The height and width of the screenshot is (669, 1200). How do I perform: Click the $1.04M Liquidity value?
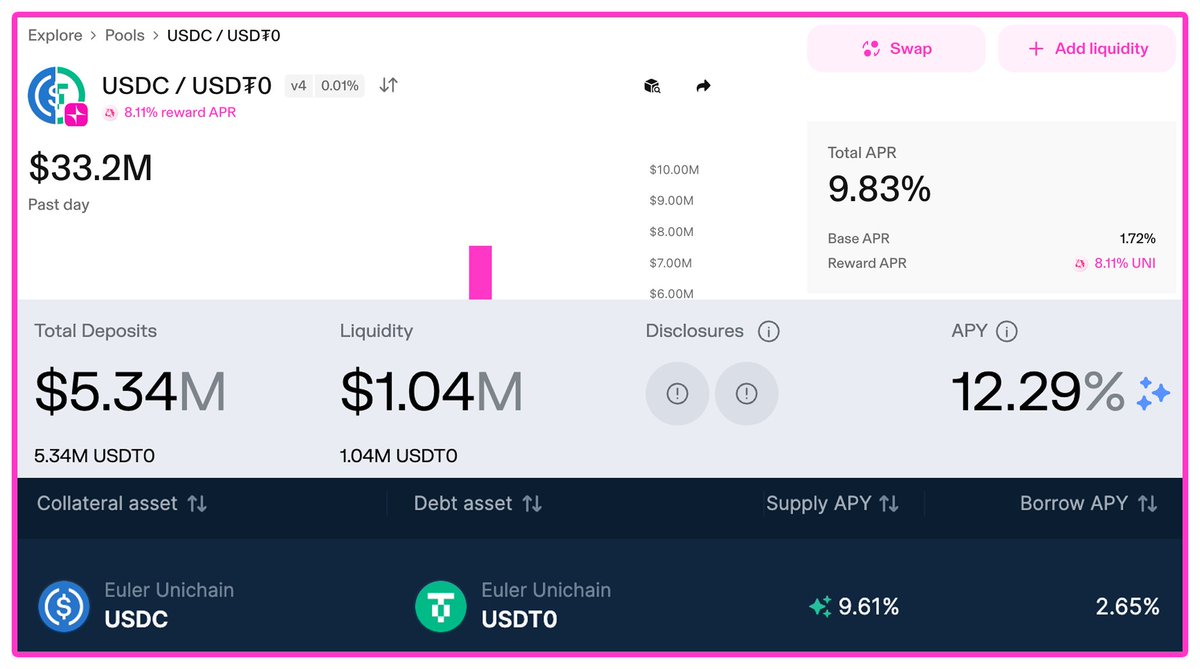click(x=431, y=392)
